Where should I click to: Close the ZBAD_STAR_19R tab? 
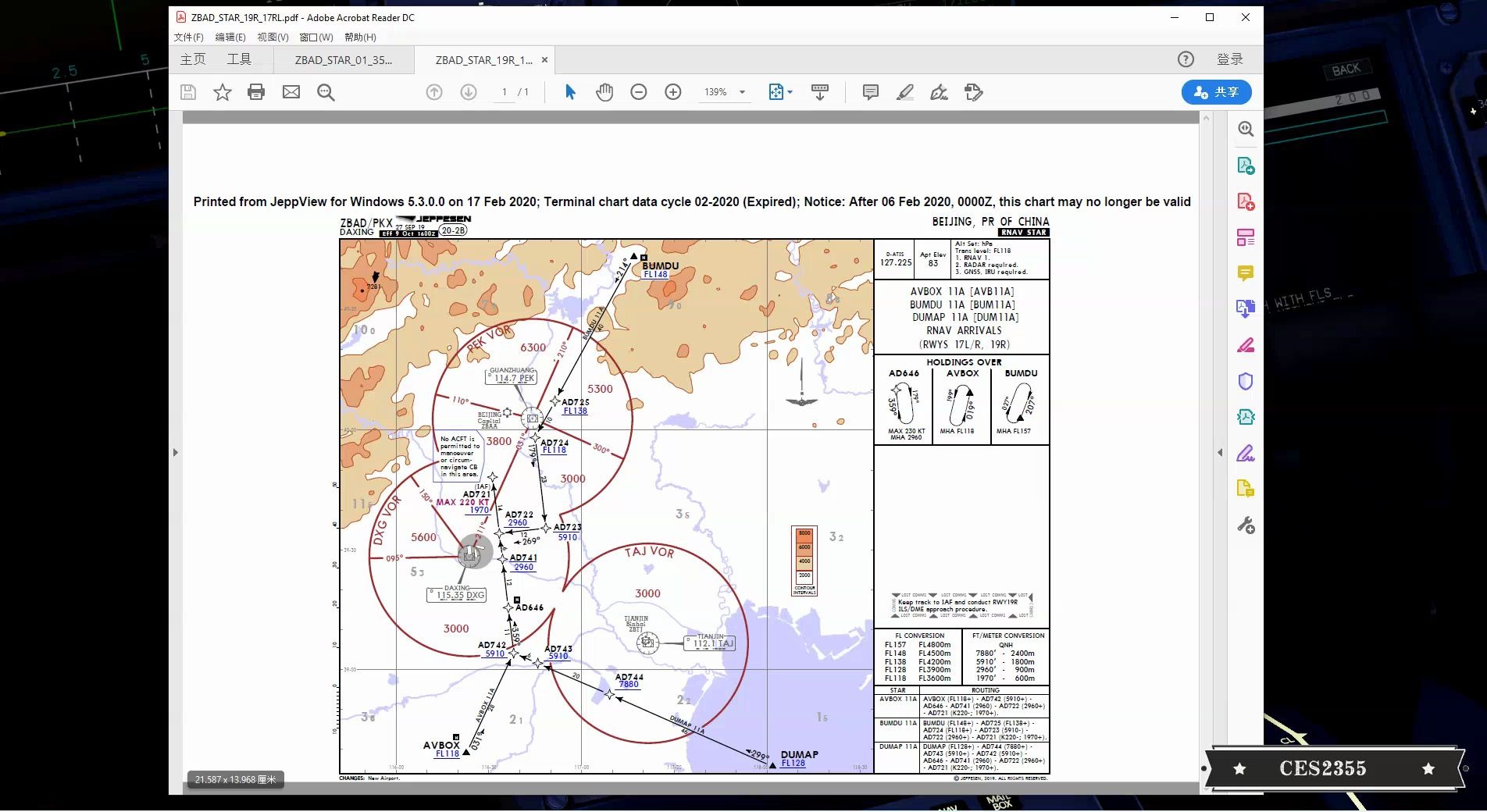pos(544,59)
